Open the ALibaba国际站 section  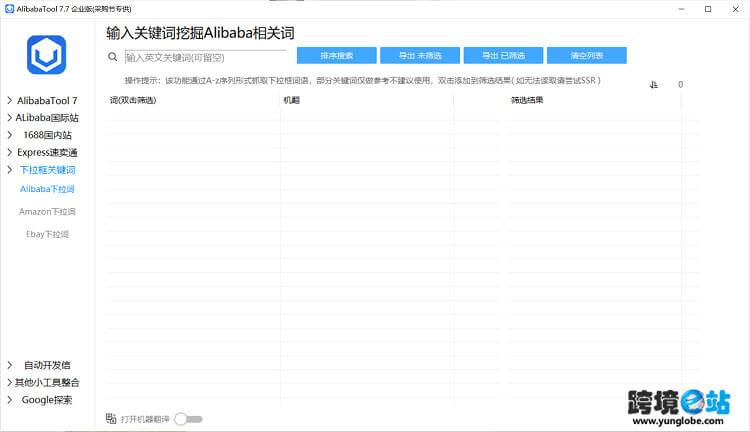point(47,118)
